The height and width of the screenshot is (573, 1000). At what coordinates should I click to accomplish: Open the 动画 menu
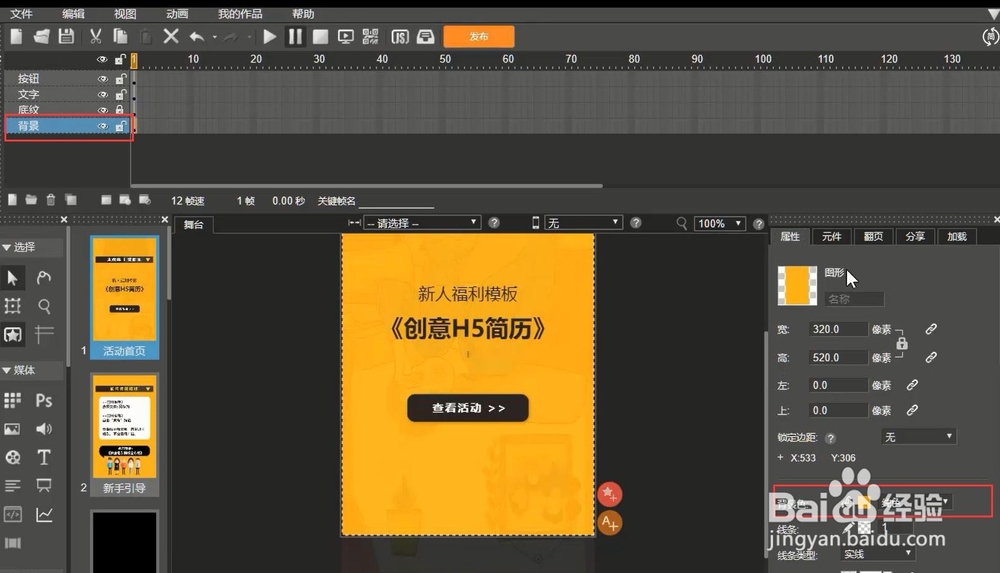pos(177,14)
